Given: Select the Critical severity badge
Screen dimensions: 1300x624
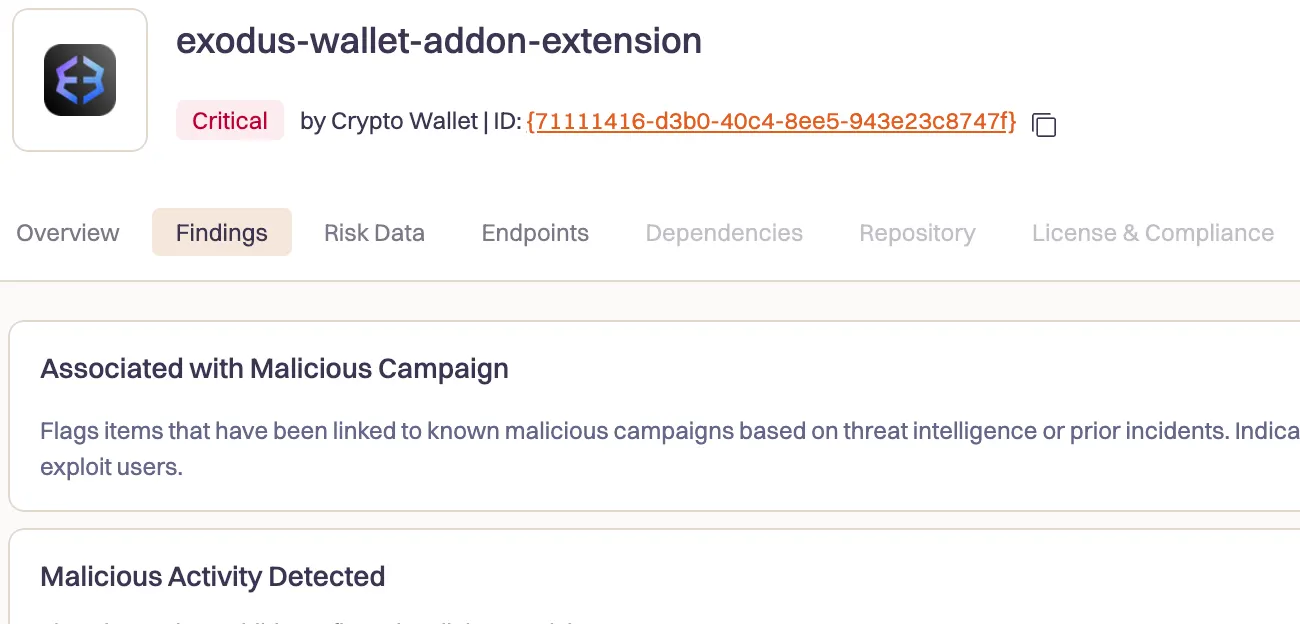Looking at the screenshot, I should click(x=230, y=120).
